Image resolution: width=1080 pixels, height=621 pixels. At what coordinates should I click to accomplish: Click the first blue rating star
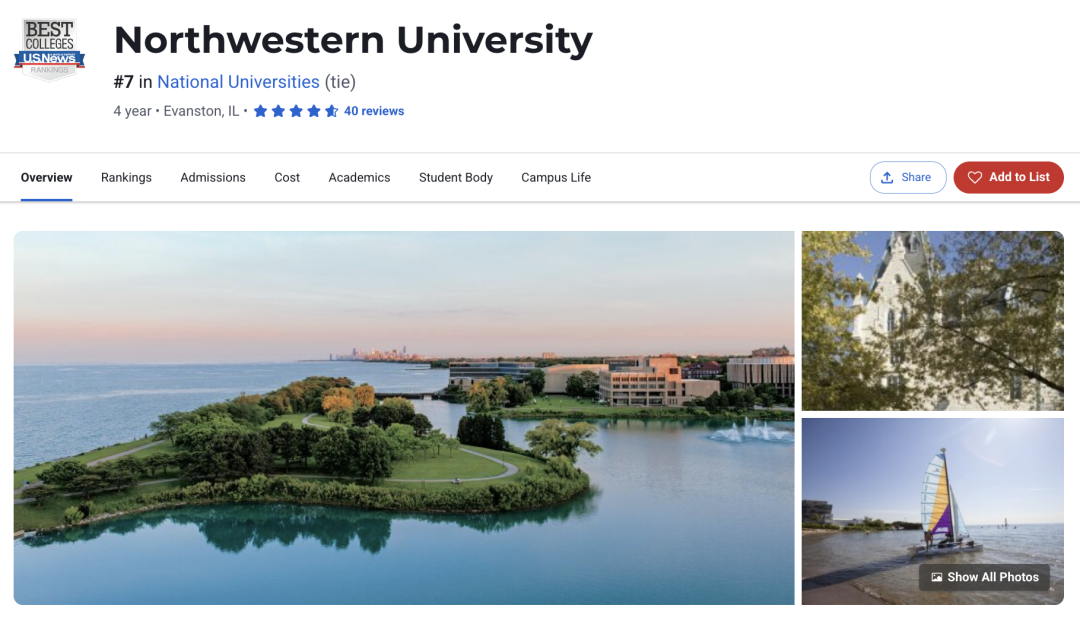pos(260,111)
